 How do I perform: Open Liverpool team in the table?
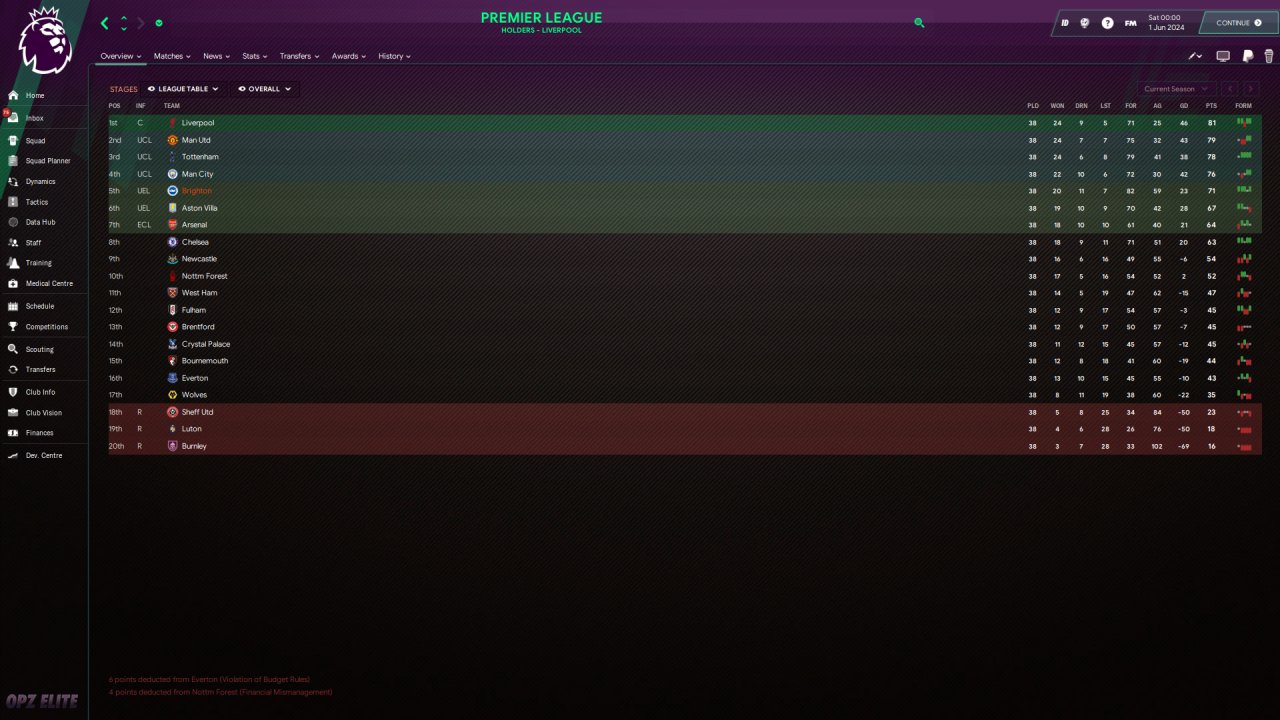(198, 123)
